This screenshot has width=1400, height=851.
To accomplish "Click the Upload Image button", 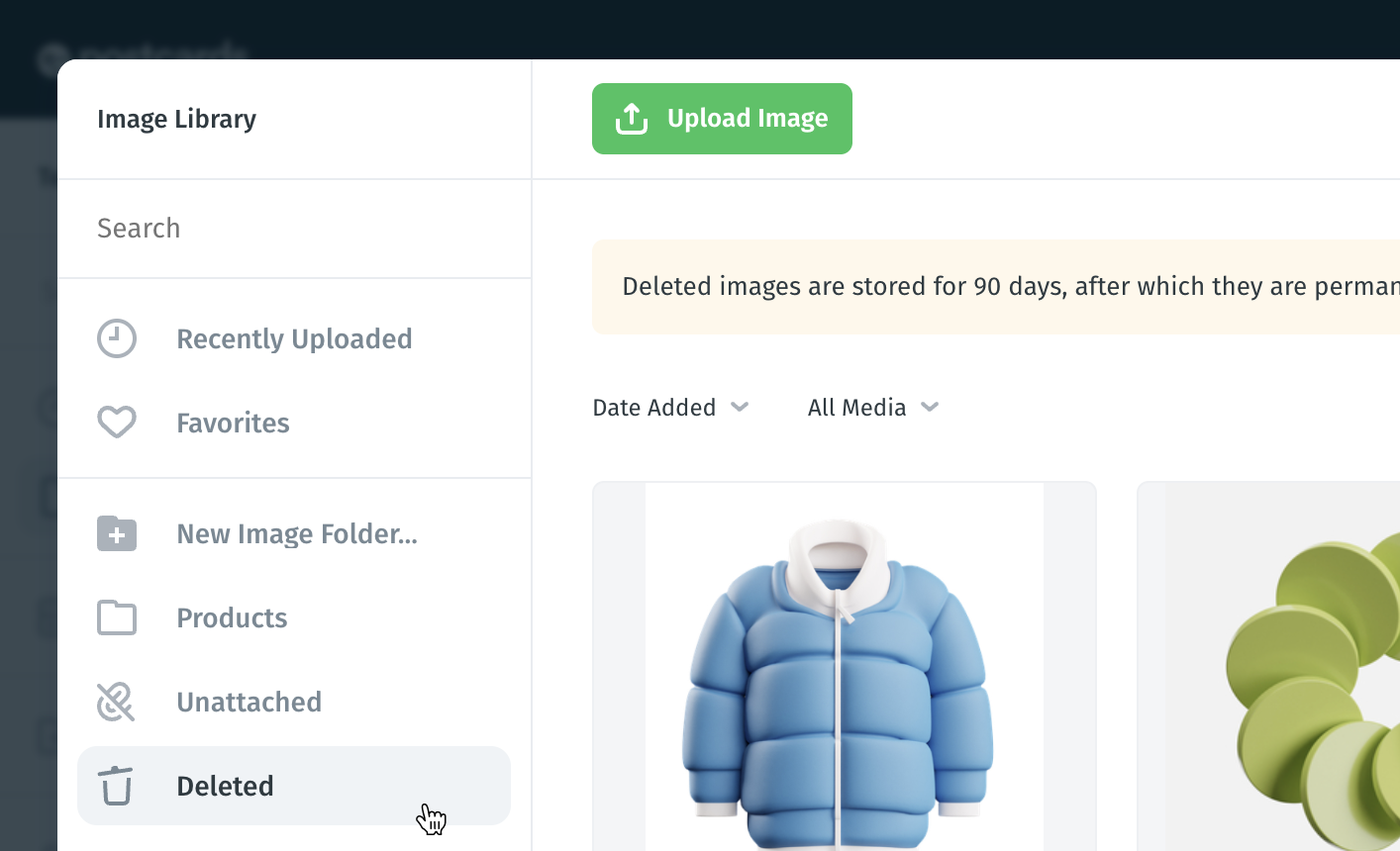I will pyautogui.click(x=722, y=119).
